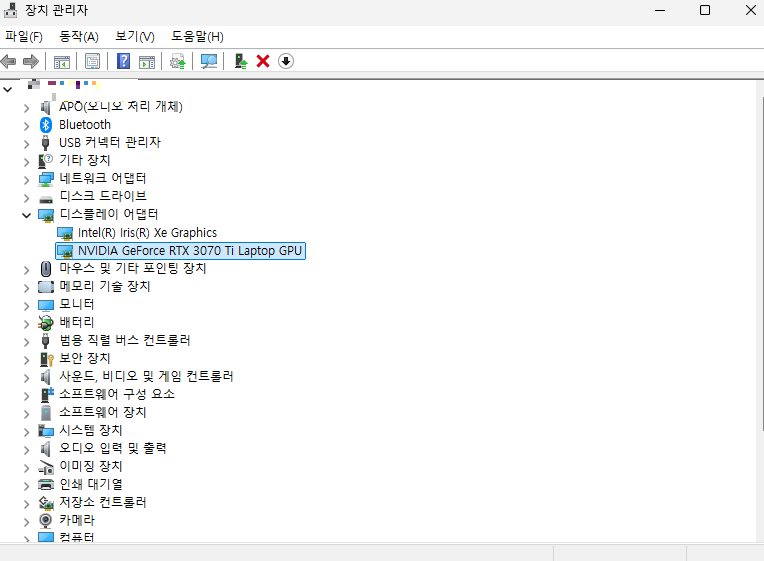The height and width of the screenshot is (561, 764).
Task: Expand the 카메라 category chevron
Action: click(26, 522)
